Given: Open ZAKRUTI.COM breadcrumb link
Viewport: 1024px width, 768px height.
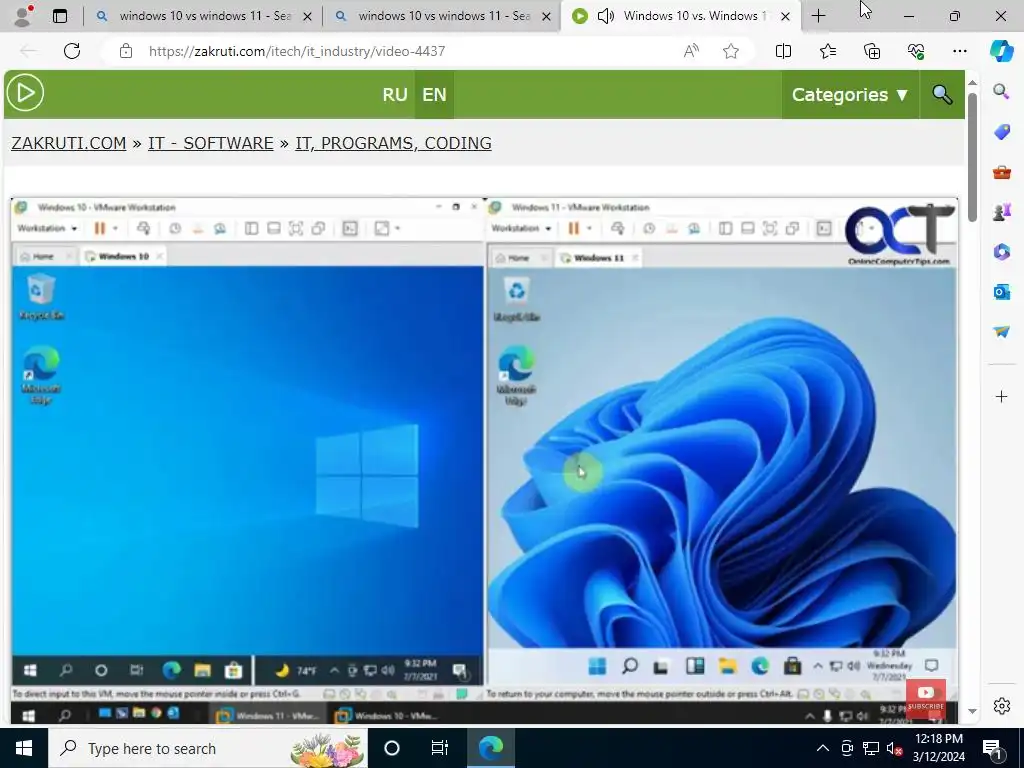Looking at the screenshot, I should pyautogui.click(x=69, y=143).
